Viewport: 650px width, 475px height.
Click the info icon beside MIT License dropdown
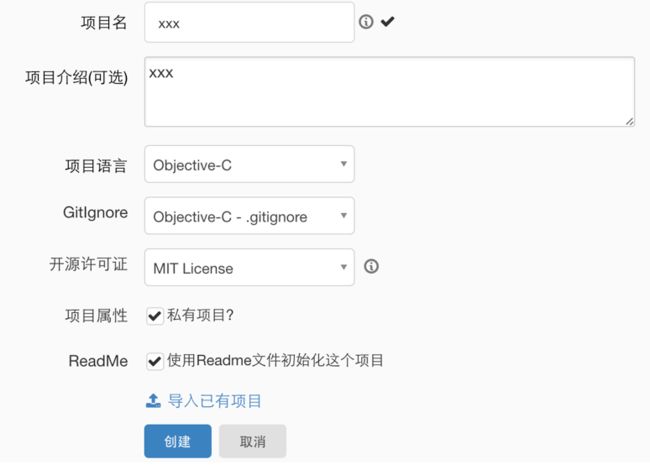[371, 266]
